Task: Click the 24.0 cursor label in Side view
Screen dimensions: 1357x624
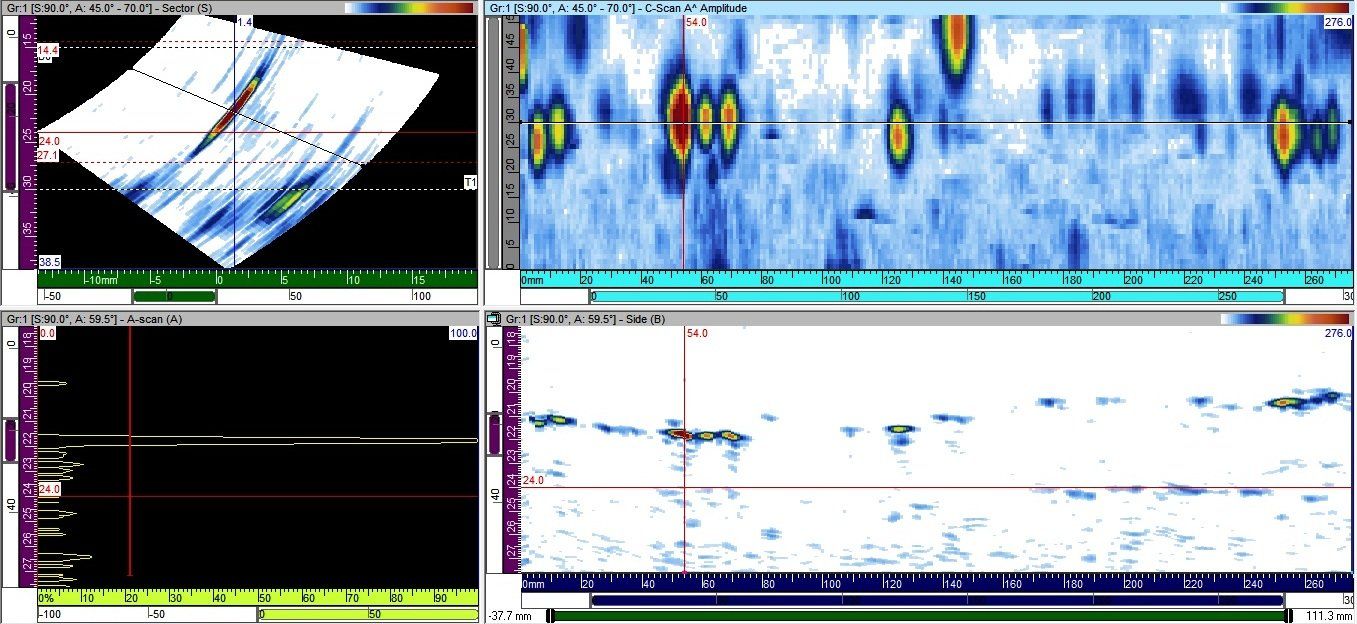Action: coord(534,481)
